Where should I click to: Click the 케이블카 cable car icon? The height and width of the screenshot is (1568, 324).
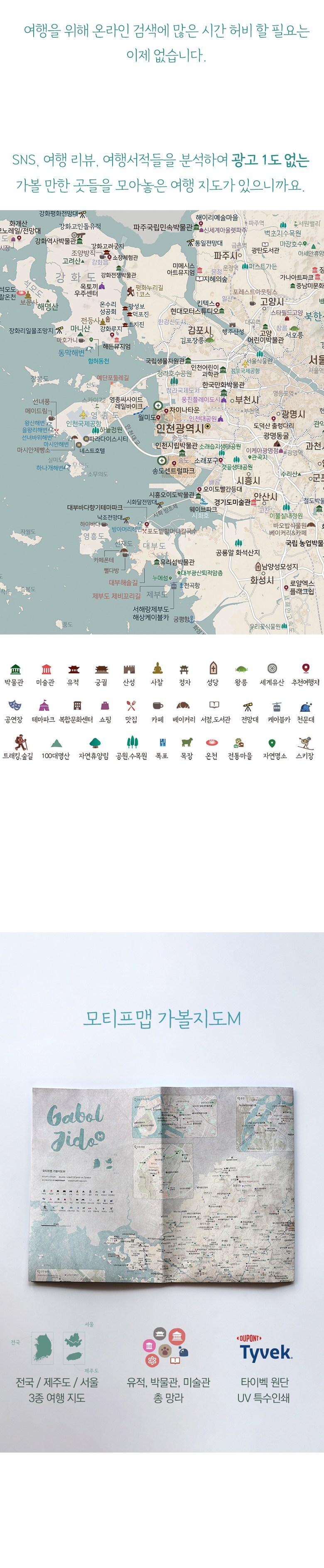pyautogui.click(x=277, y=706)
